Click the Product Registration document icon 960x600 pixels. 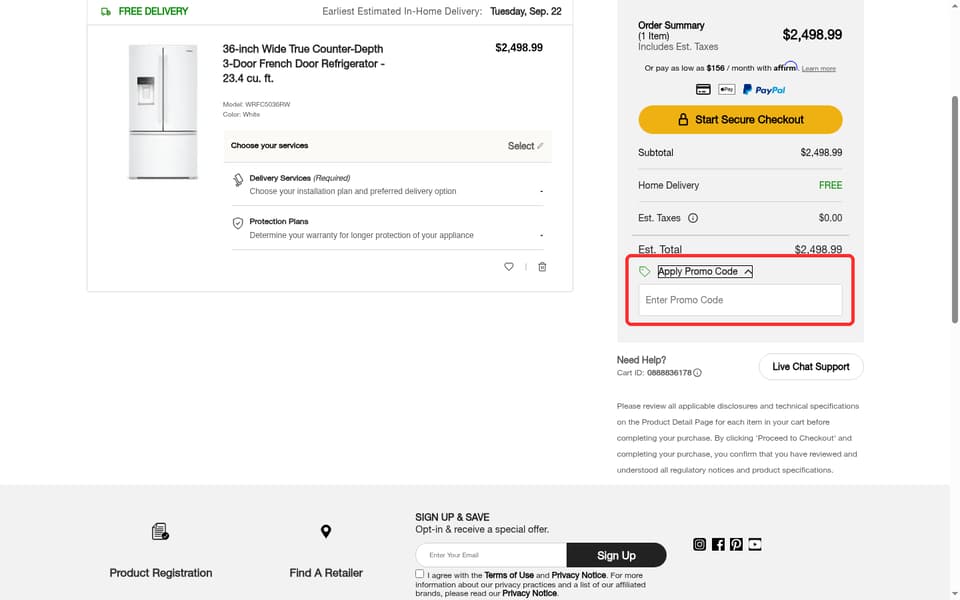pyautogui.click(x=160, y=531)
